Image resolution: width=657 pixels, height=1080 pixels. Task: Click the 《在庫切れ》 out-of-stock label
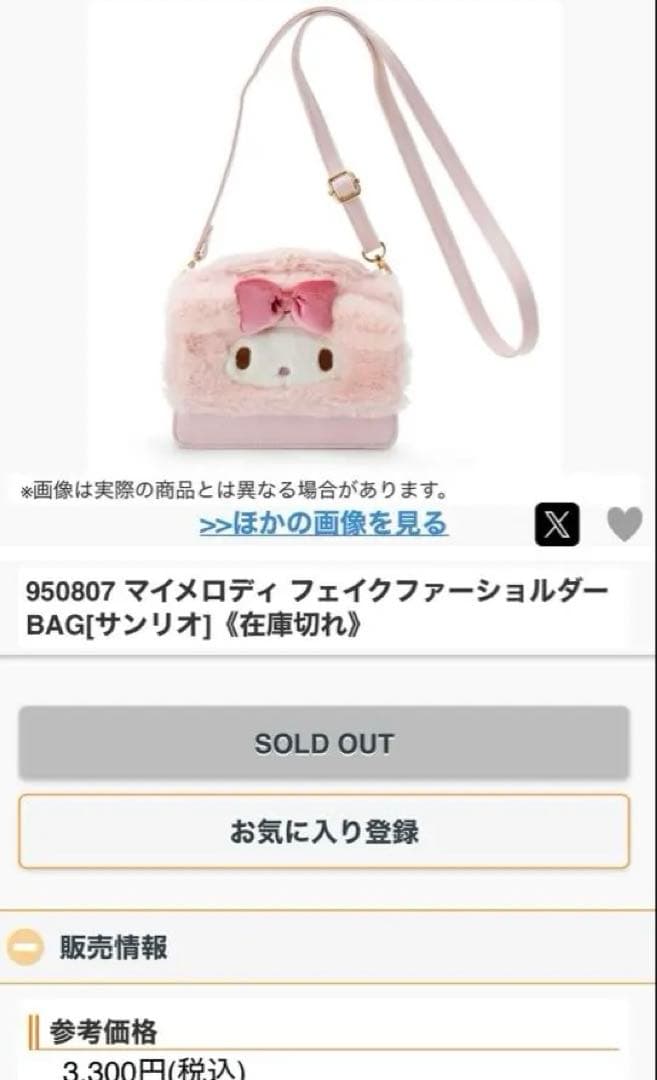coord(289,625)
